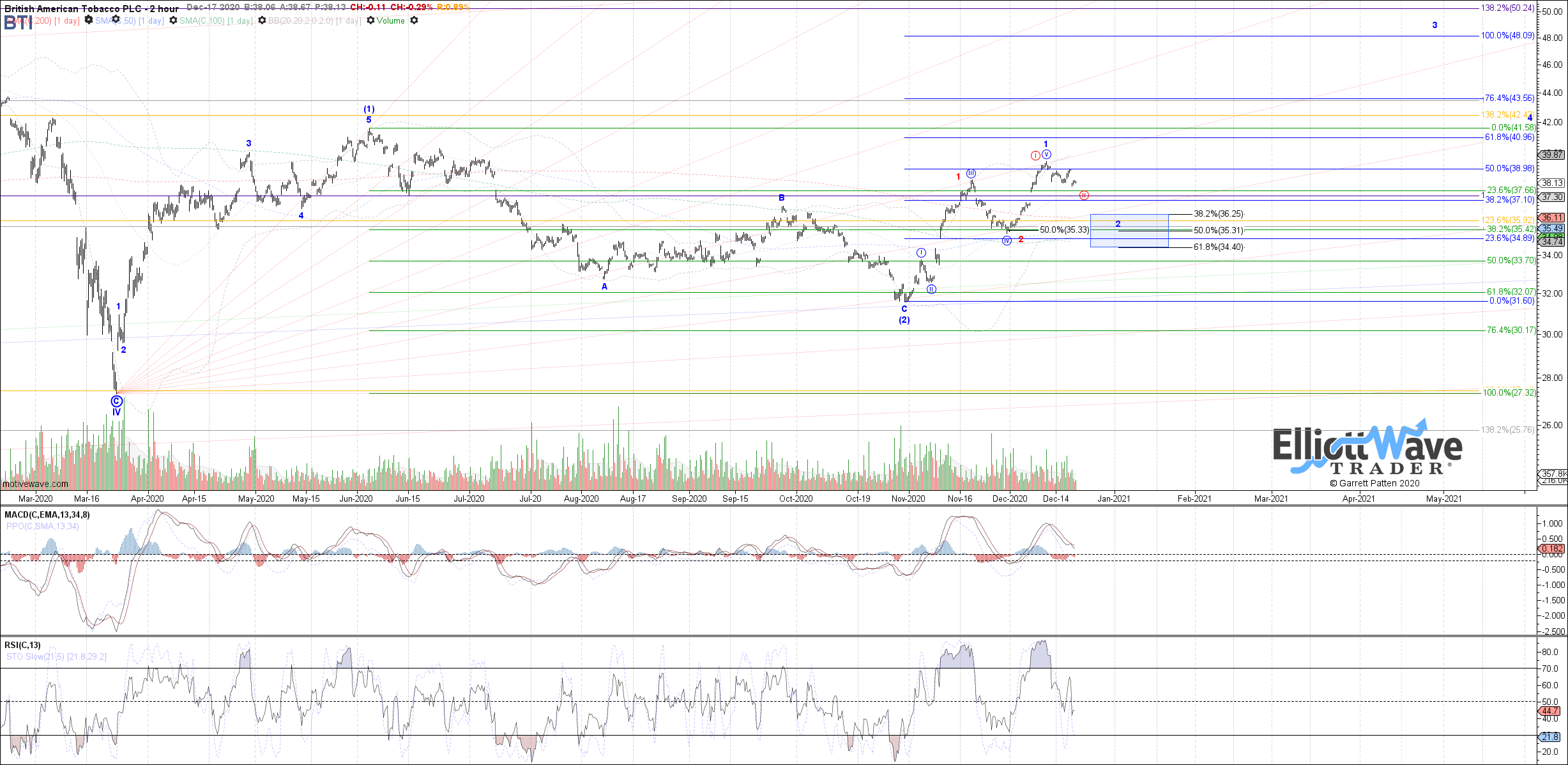Select the (1) wave label at June peak
1568x765 pixels.
[x=369, y=109]
